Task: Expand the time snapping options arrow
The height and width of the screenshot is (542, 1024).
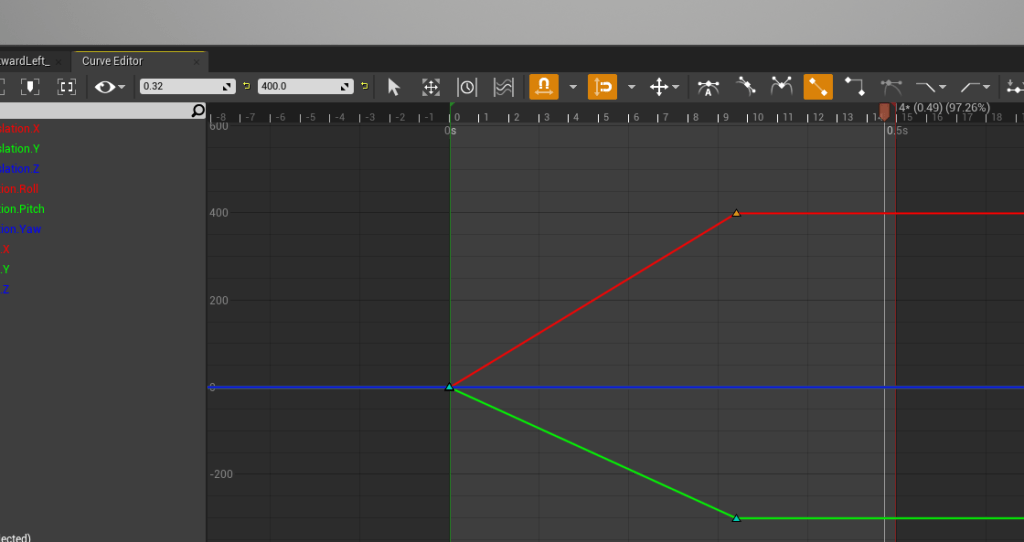Action: 573,87
